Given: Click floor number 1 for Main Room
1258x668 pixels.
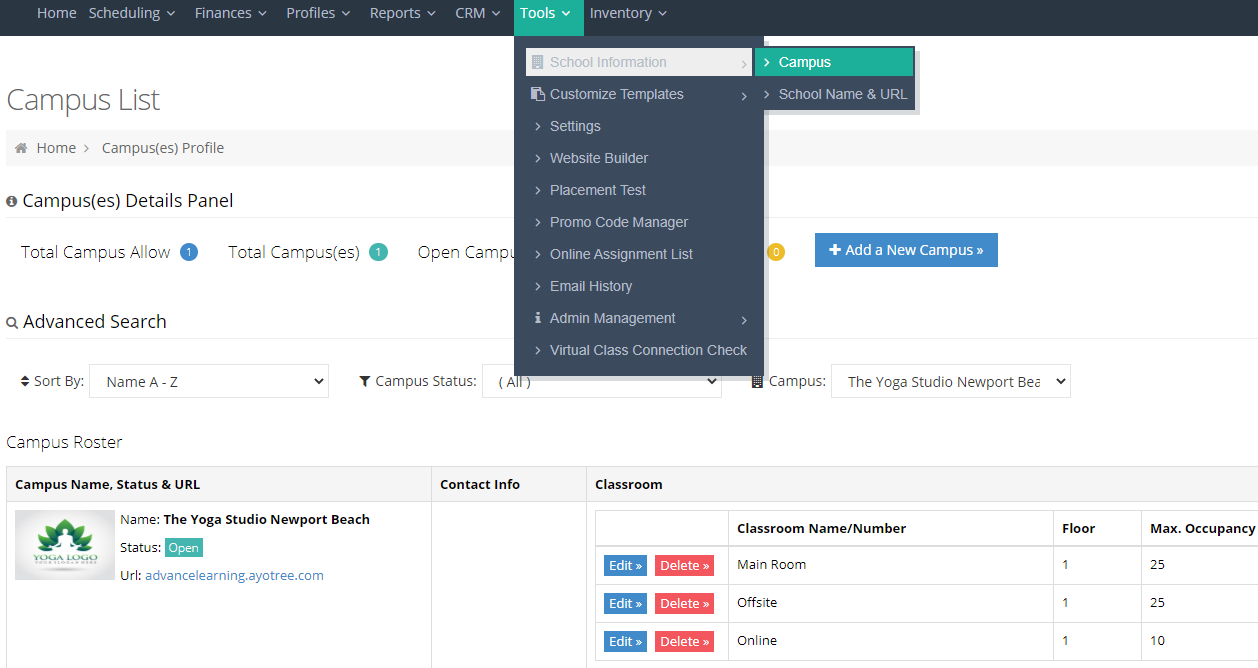Looking at the screenshot, I should [x=1065, y=565].
